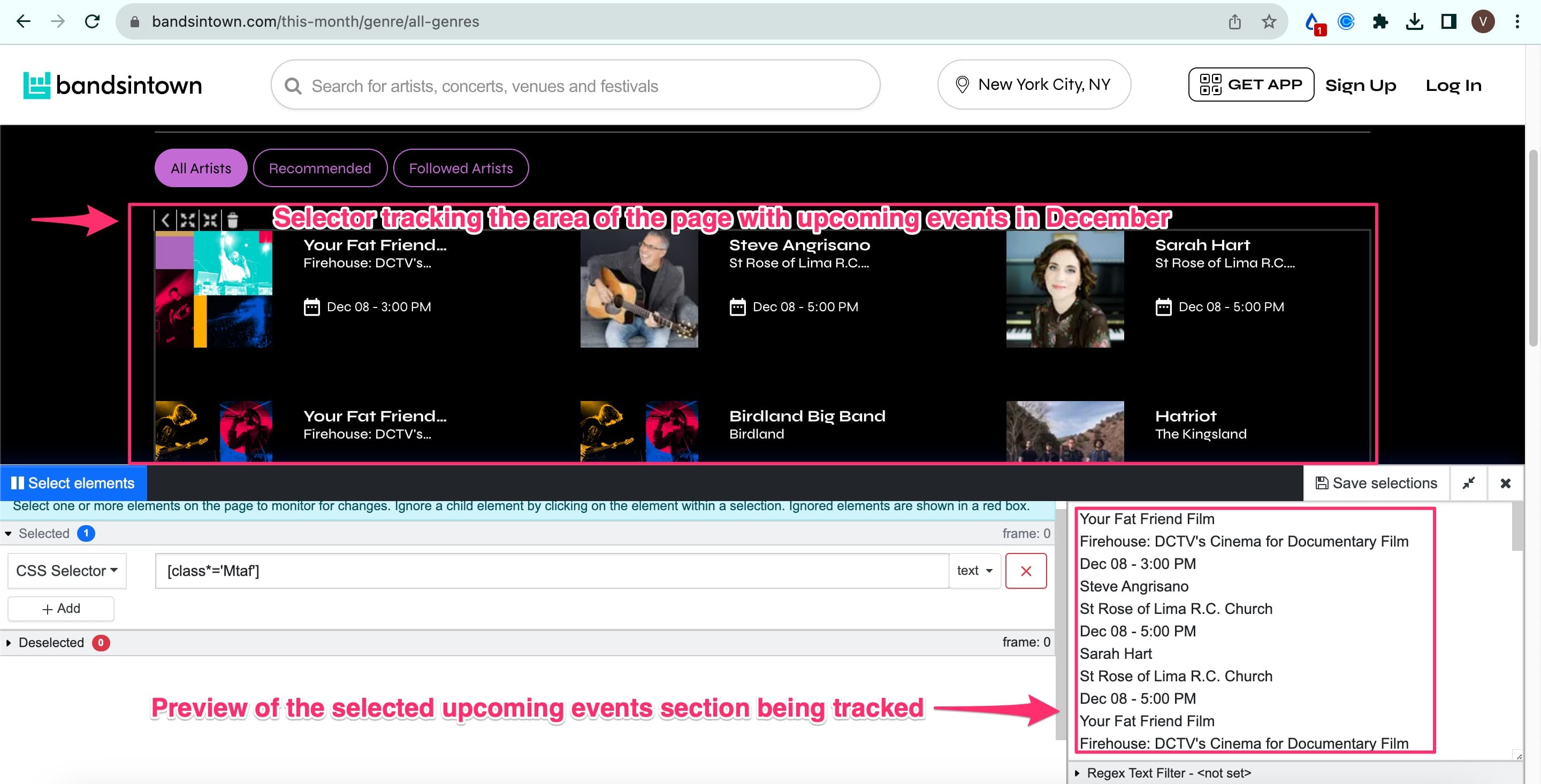
Task: Shrink the selection with the inward arrows icon
Action: pyautogui.click(x=209, y=220)
